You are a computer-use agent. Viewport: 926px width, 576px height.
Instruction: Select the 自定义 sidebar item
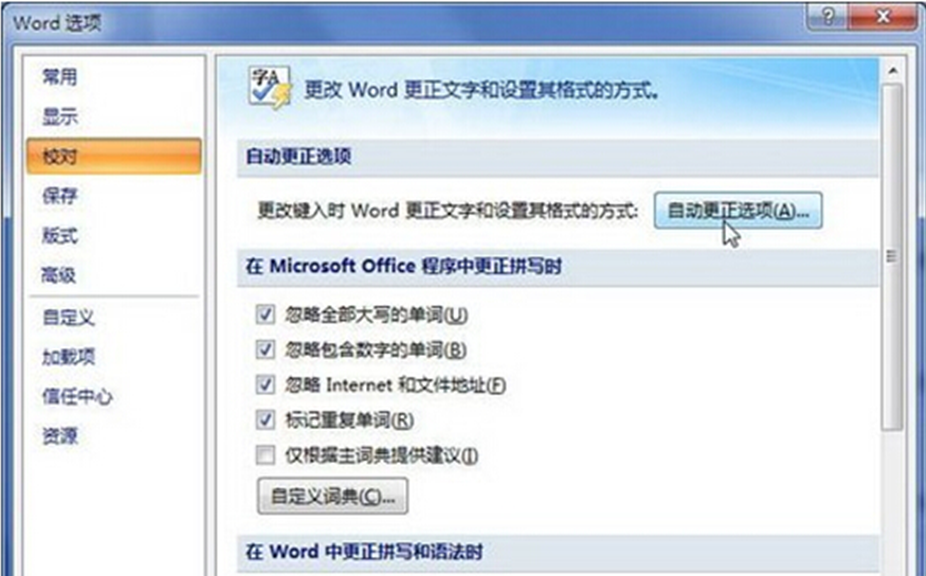[x=69, y=317]
